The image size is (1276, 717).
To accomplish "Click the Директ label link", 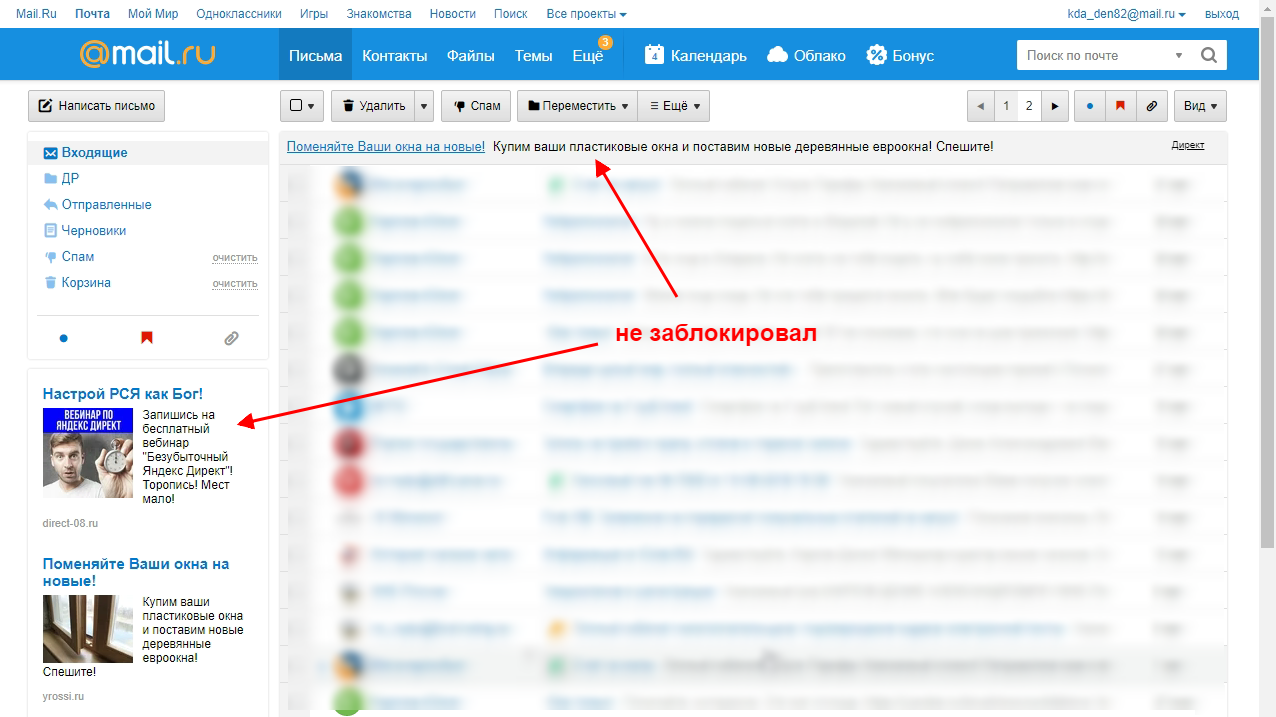I will point(1188,146).
